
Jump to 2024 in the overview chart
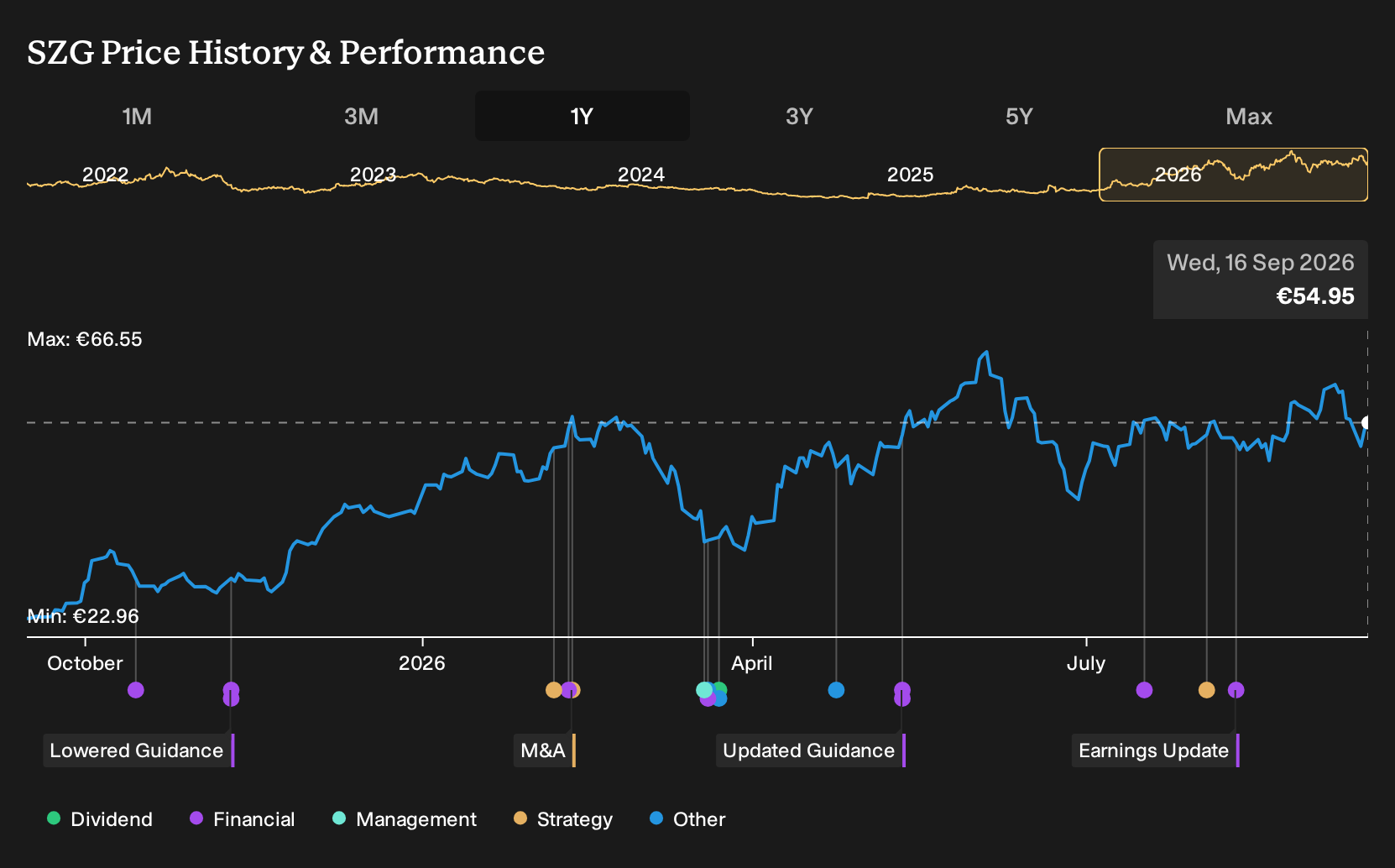pyautogui.click(x=641, y=175)
